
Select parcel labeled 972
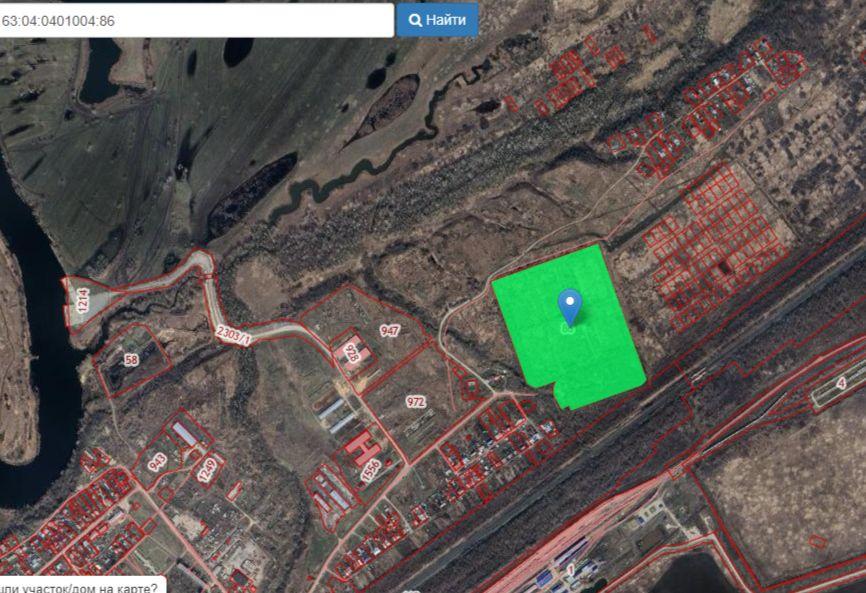pos(415,401)
